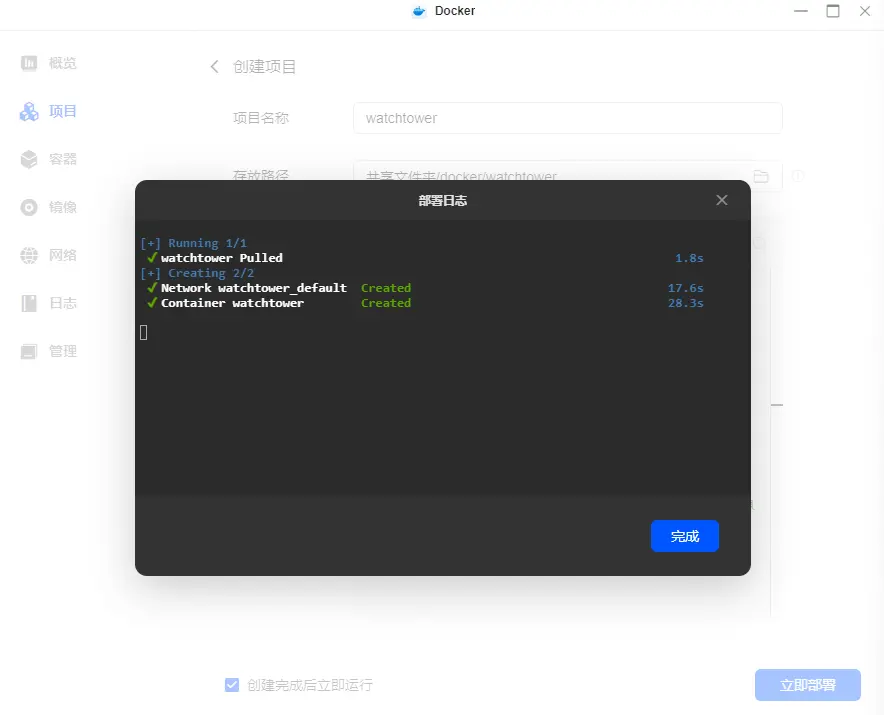Click 完成 to finish deployment

click(x=684, y=536)
